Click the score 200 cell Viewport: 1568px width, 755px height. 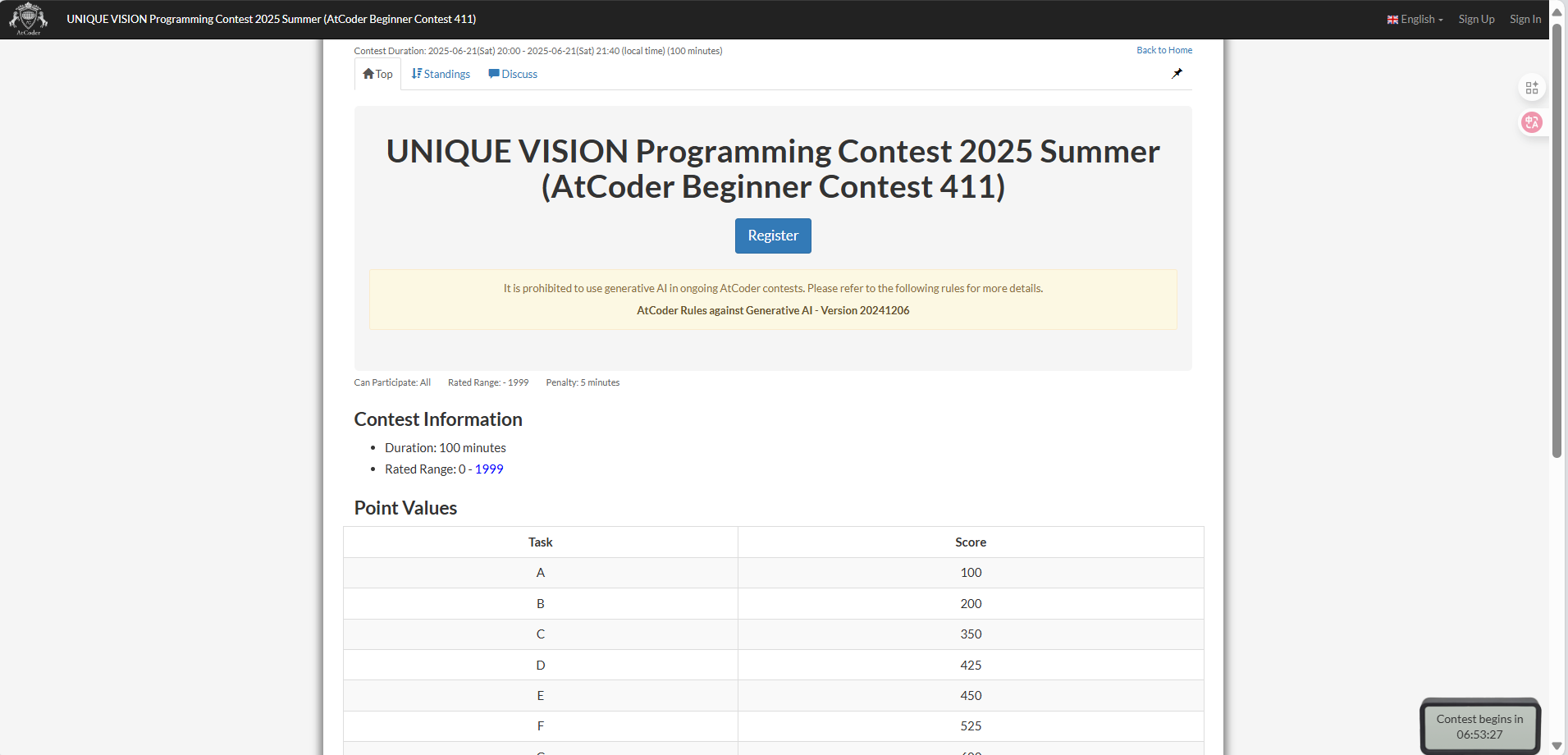click(x=971, y=603)
